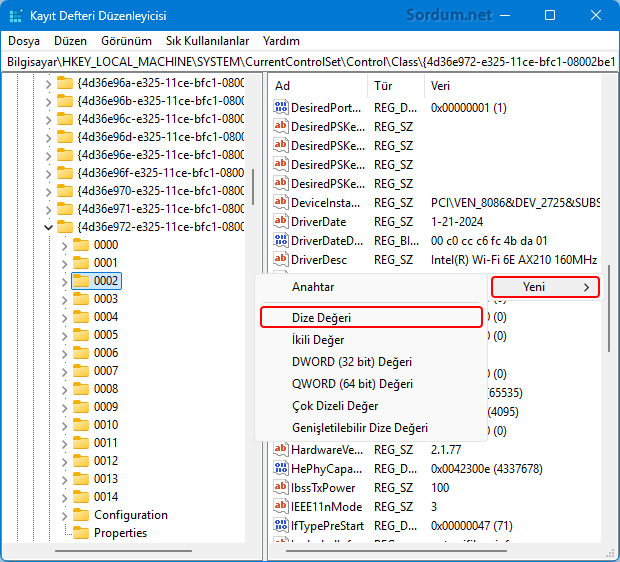Click the DriverDateD binary value icon
The height and width of the screenshot is (562, 620).
point(281,240)
